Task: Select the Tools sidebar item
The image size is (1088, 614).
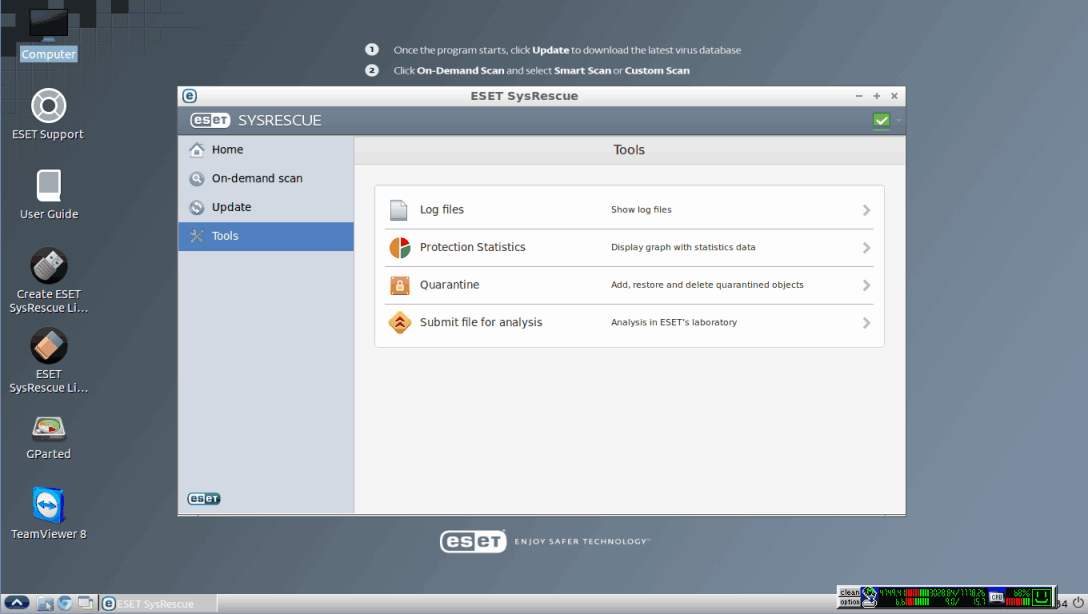Action: click(266, 236)
